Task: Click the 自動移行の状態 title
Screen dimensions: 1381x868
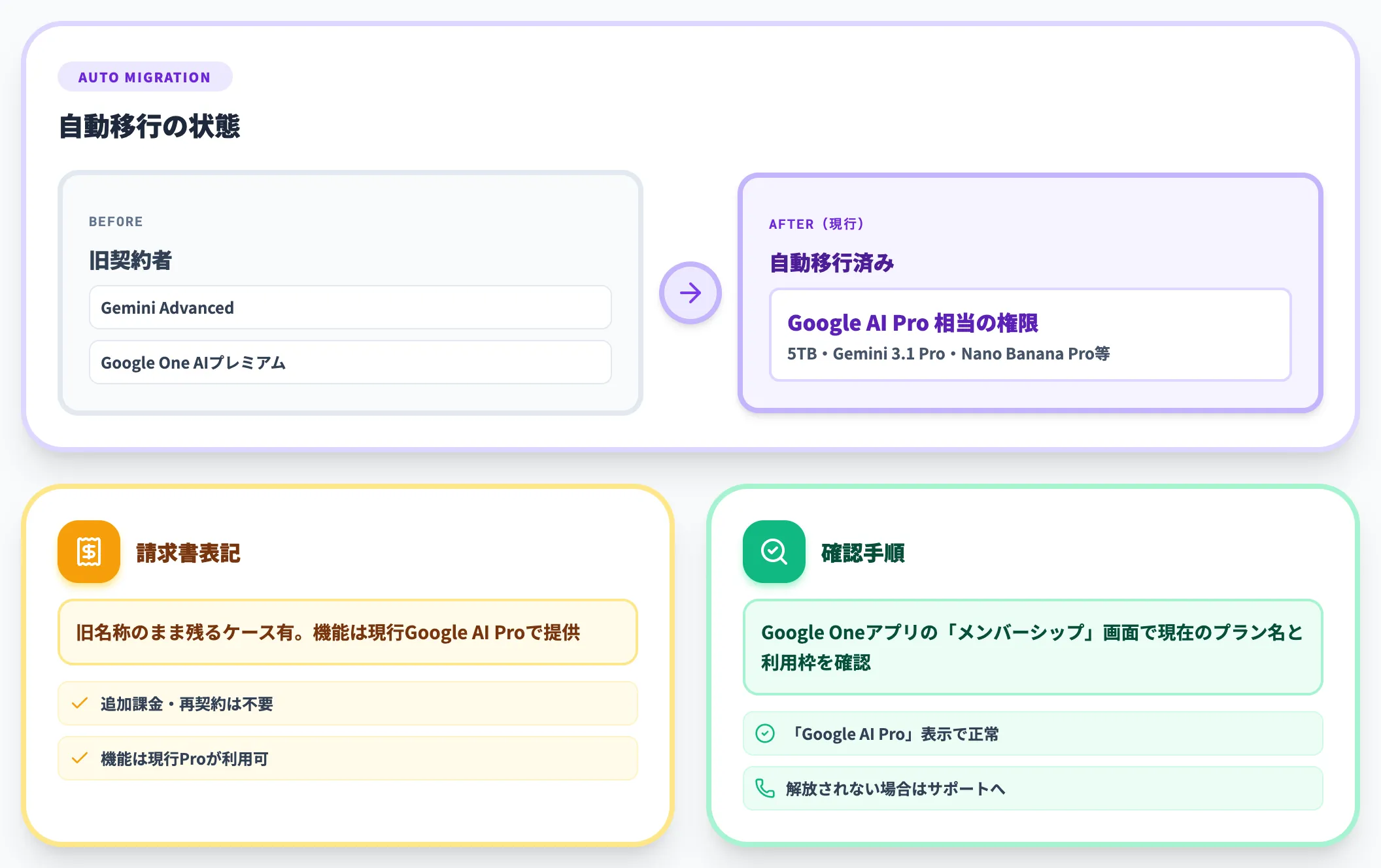Action: pyautogui.click(x=150, y=126)
